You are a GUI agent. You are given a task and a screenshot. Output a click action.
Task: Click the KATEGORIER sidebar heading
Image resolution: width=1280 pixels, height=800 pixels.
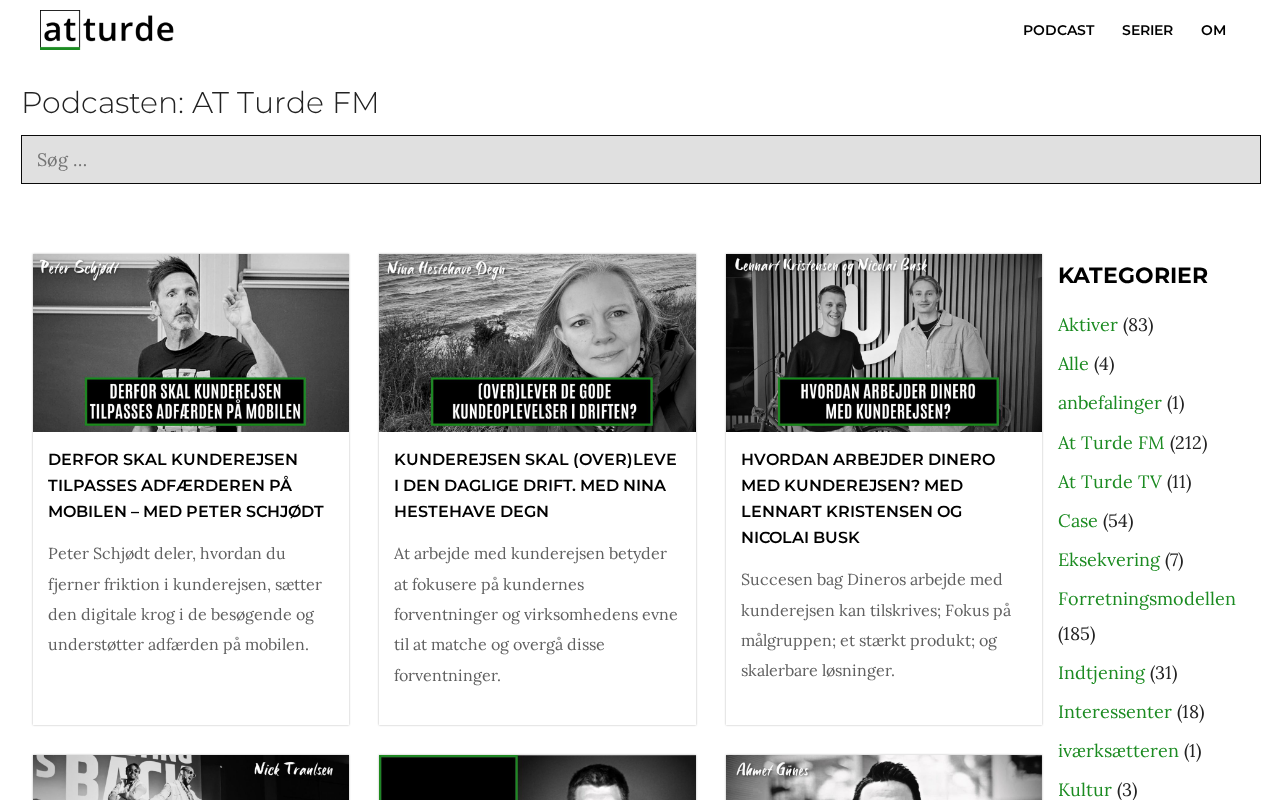(1133, 276)
